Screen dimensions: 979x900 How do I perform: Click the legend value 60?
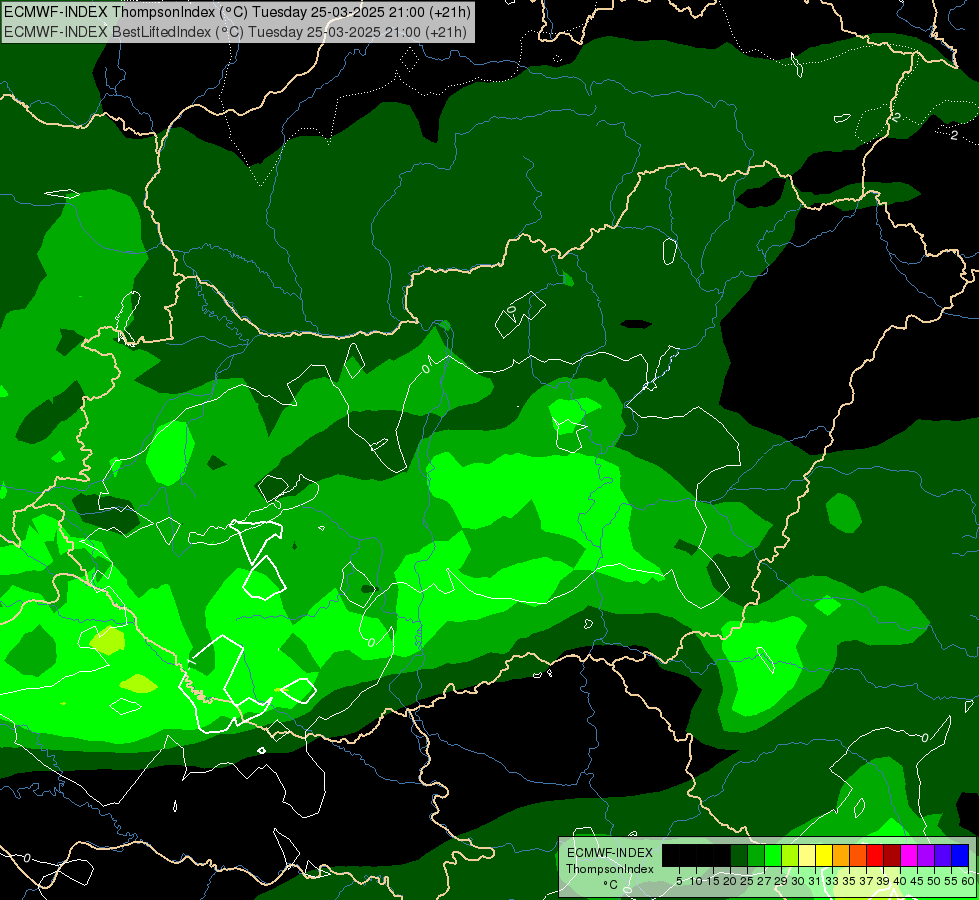point(968,881)
